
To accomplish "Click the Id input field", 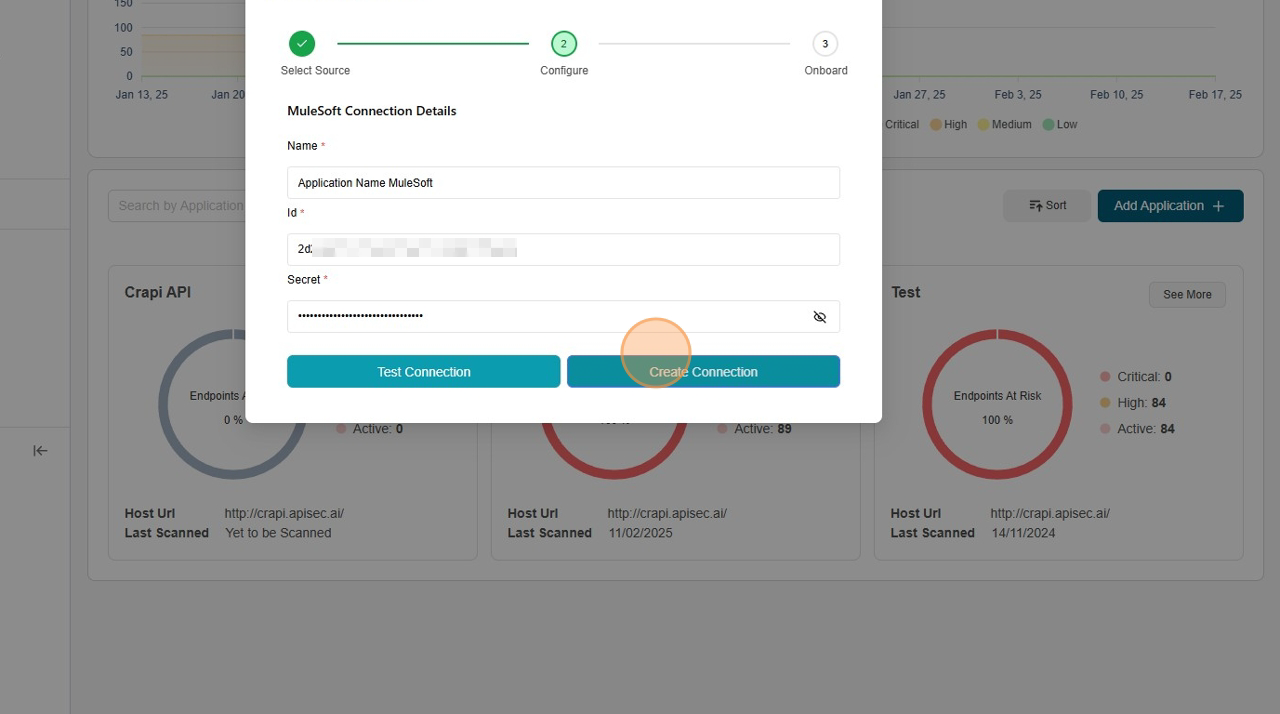I will (563, 249).
